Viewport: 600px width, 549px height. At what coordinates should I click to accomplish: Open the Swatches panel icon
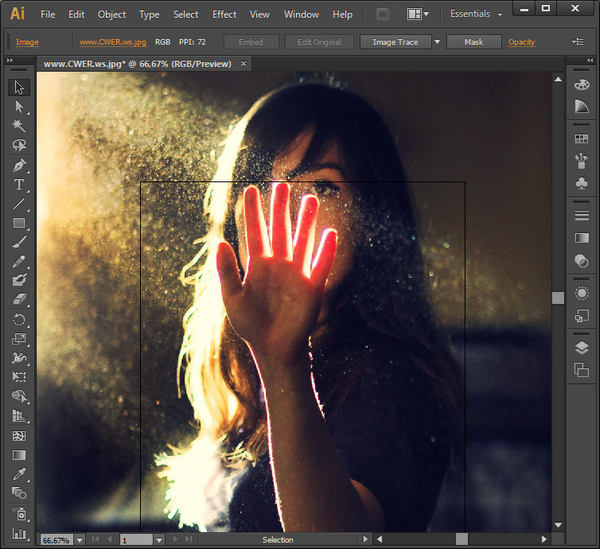tap(582, 139)
